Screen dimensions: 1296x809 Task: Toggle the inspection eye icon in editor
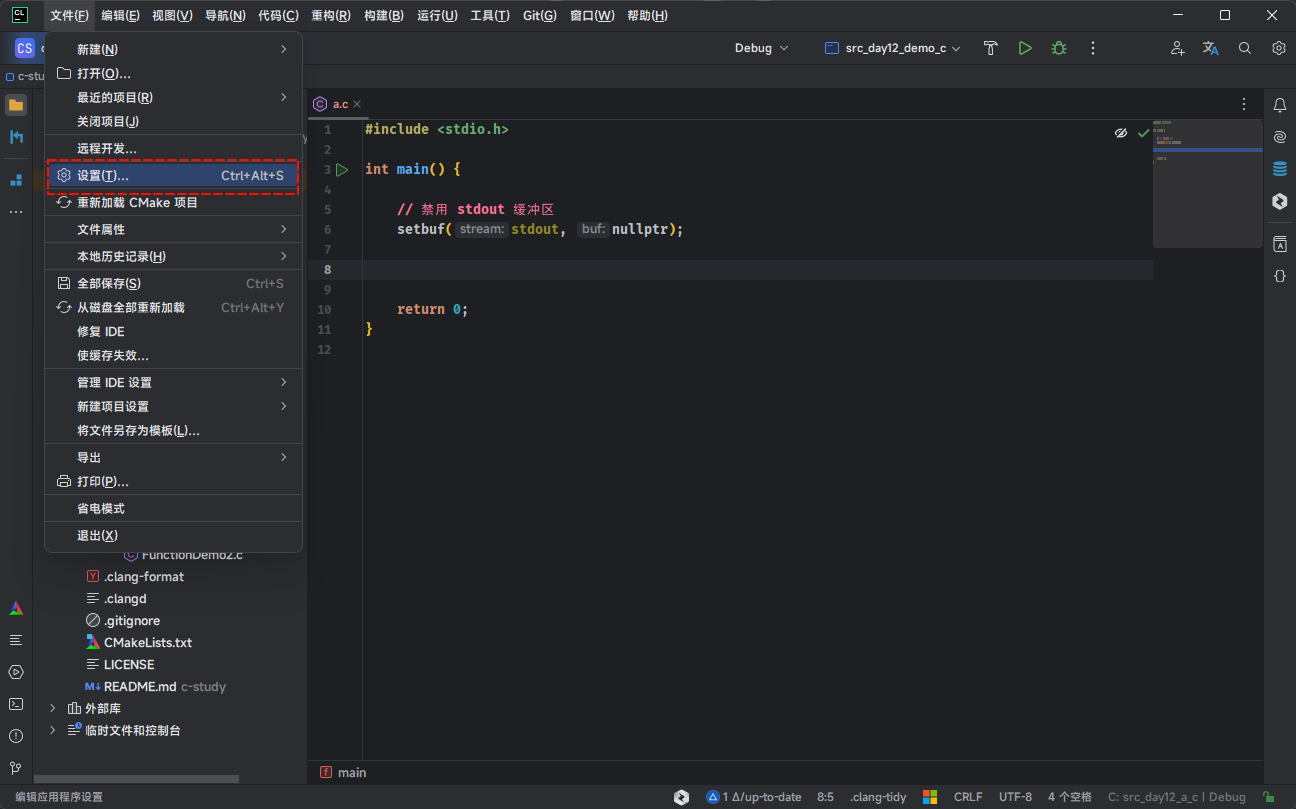(x=1121, y=132)
